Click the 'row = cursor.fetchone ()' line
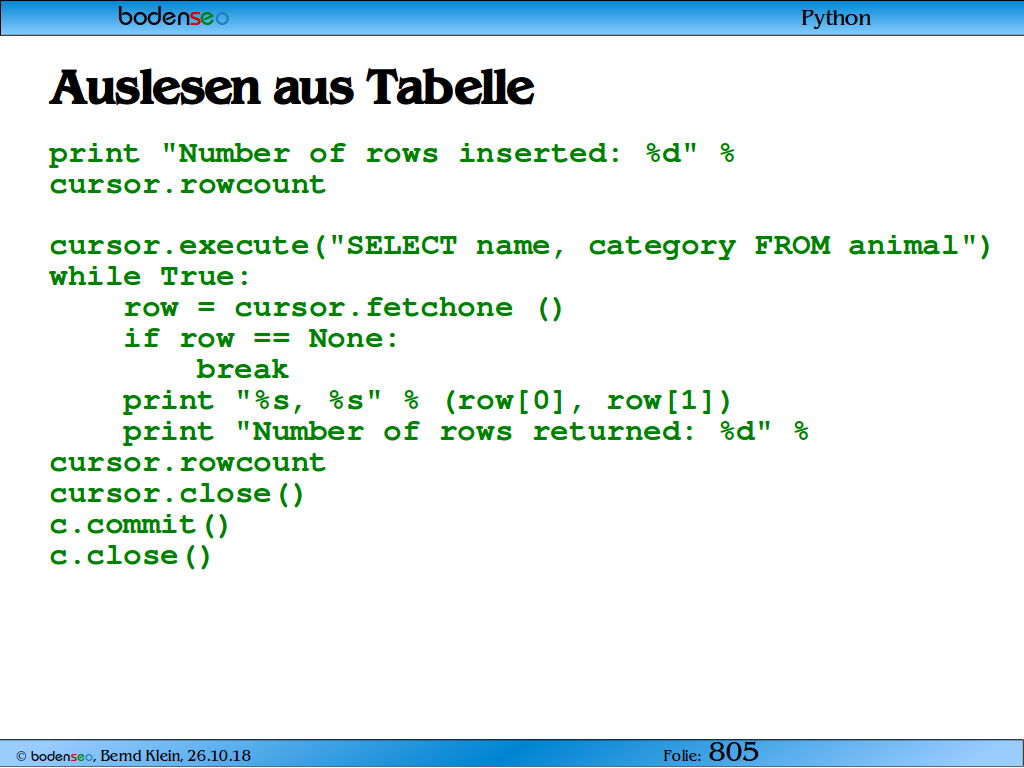Image resolution: width=1024 pixels, height=768 pixels. (343, 308)
